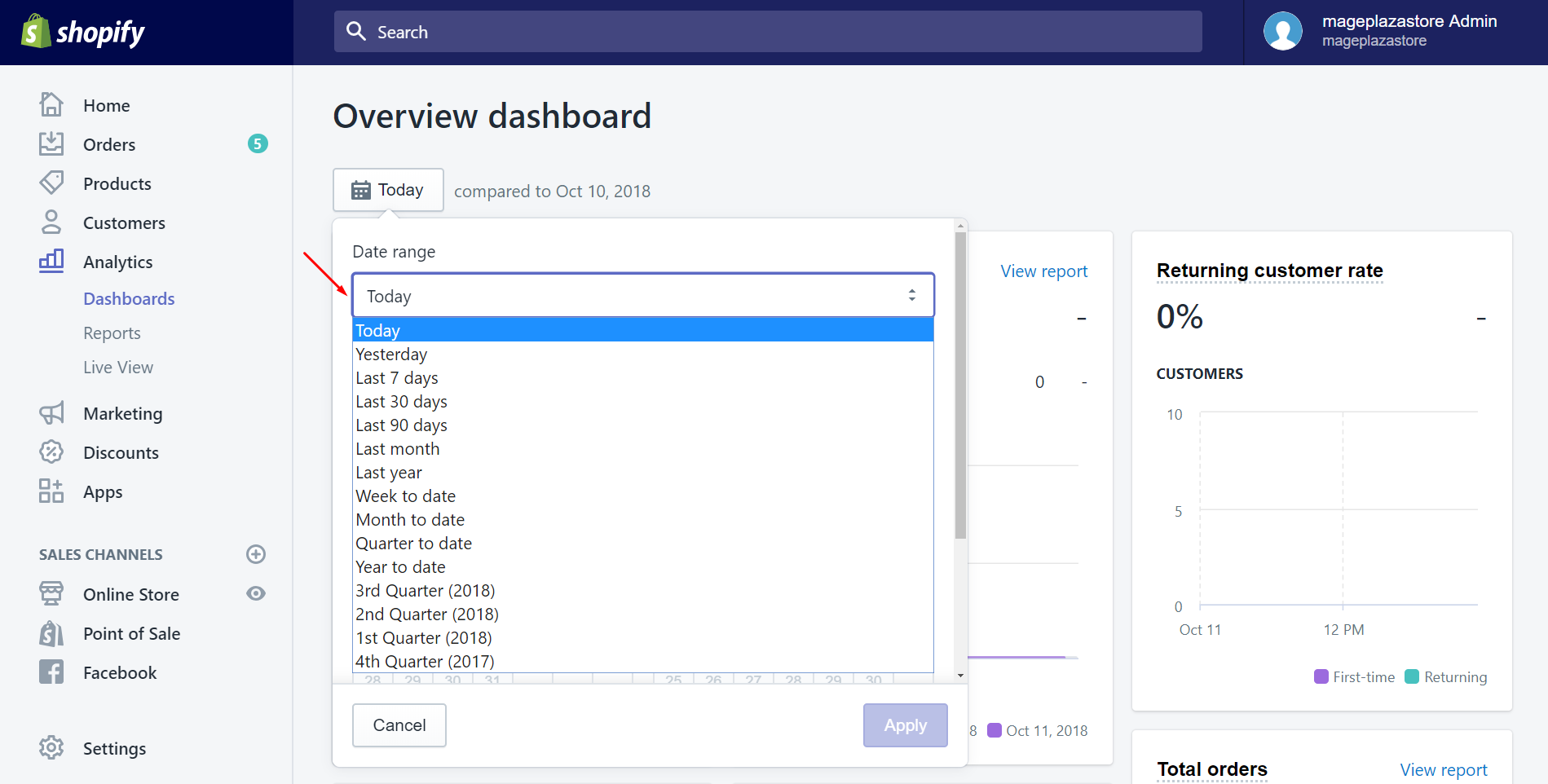
Task: Click the Settings gear icon
Action: (x=51, y=747)
